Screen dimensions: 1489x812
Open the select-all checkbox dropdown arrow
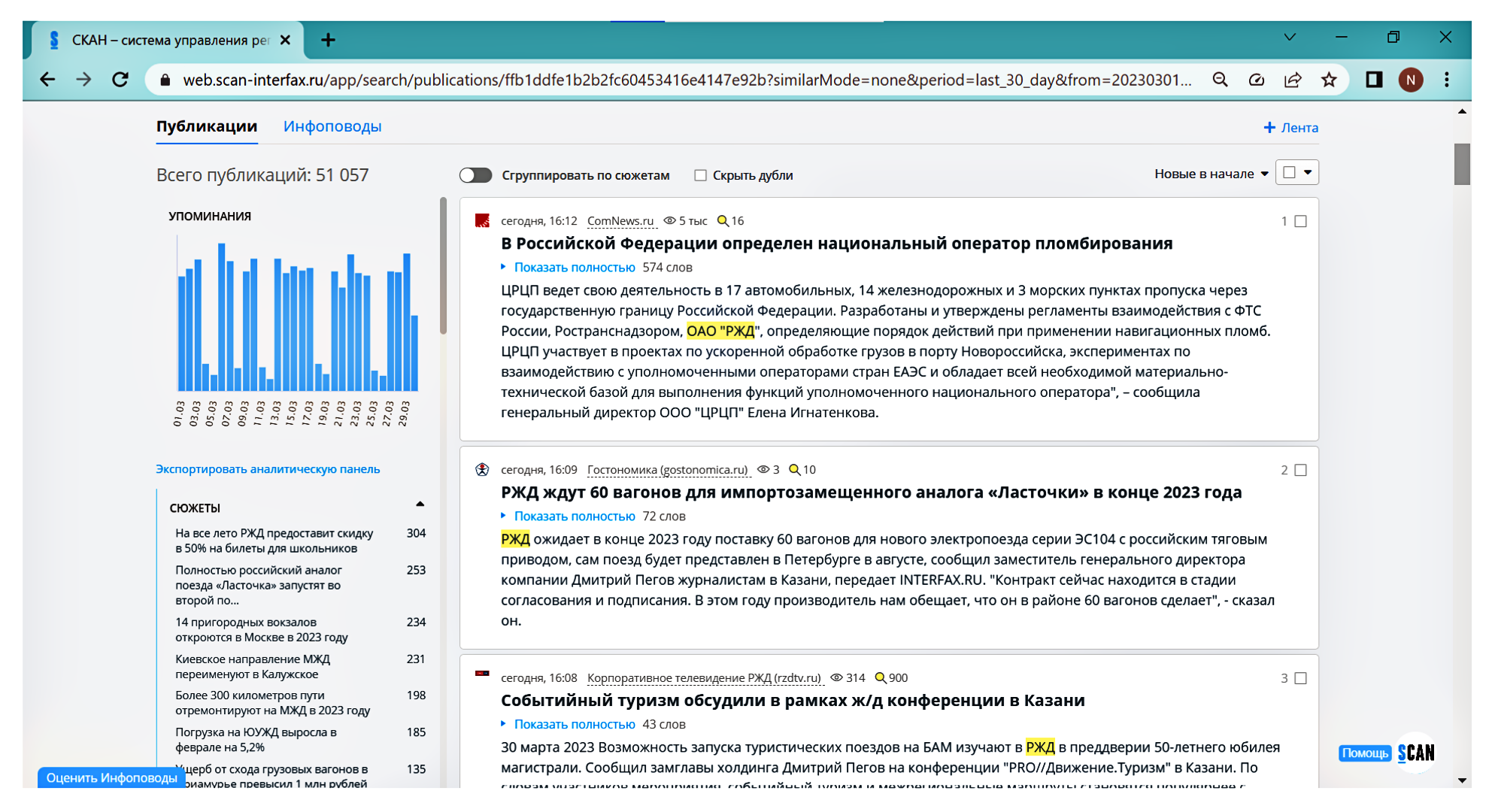[x=1308, y=172]
